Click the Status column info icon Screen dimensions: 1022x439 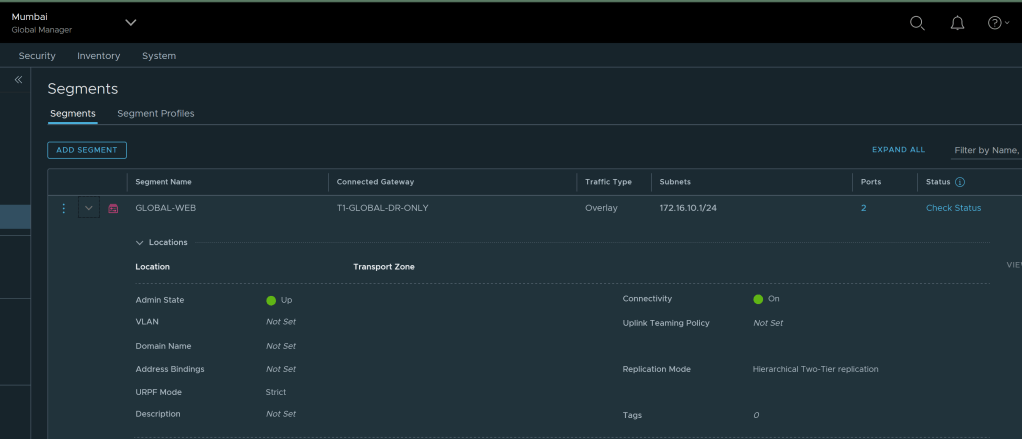[960, 182]
